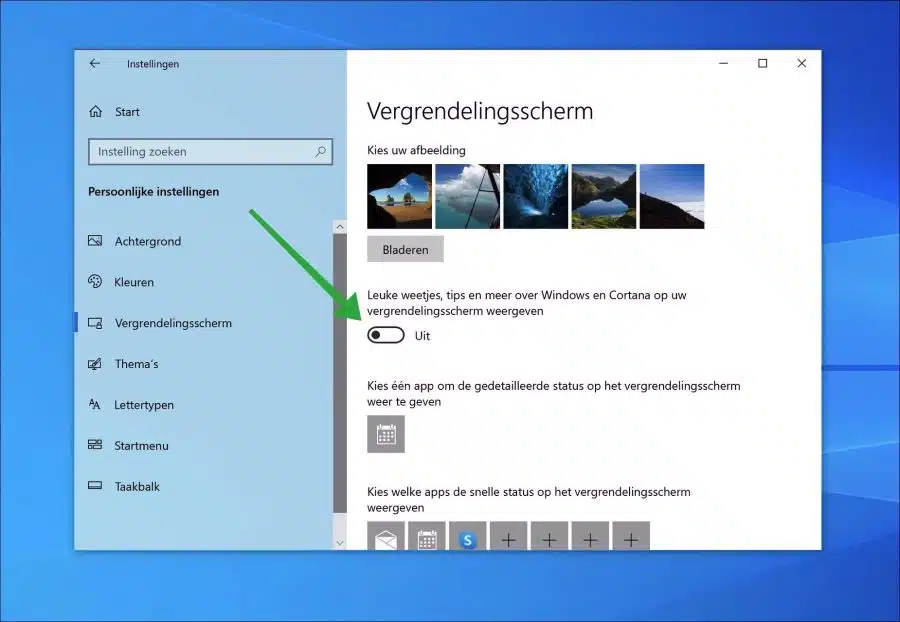Image resolution: width=900 pixels, height=622 pixels.
Task: Click sidebar scrollbar down arrow
Action: point(340,543)
